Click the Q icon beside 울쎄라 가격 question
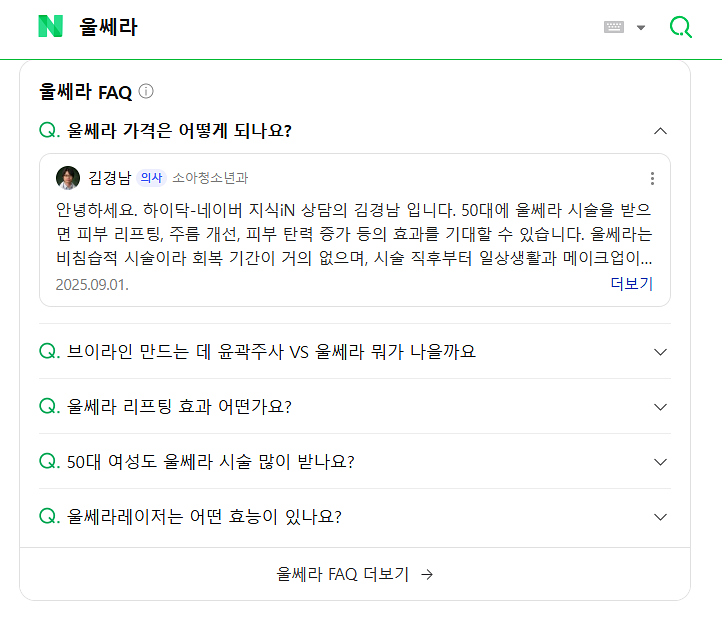The width and height of the screenshot is (722, 625). click(49, 131)
